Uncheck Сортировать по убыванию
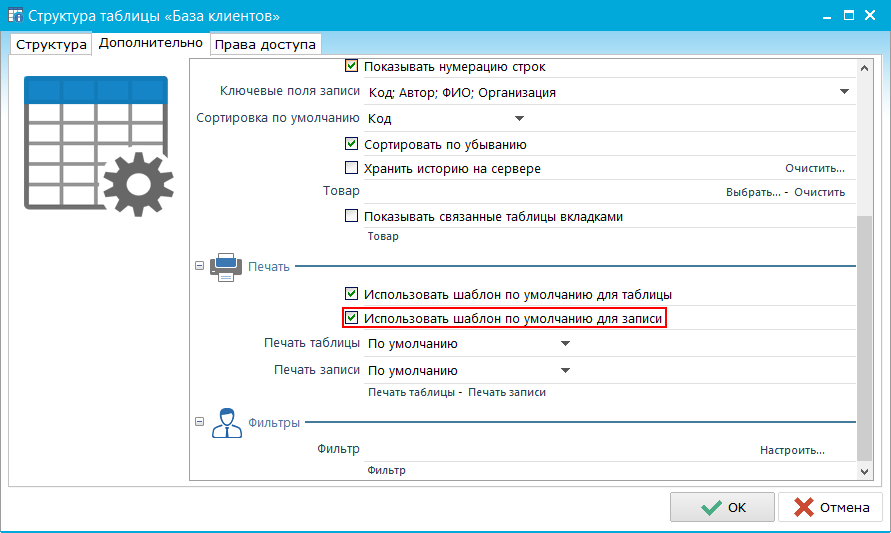 [351, 145]
